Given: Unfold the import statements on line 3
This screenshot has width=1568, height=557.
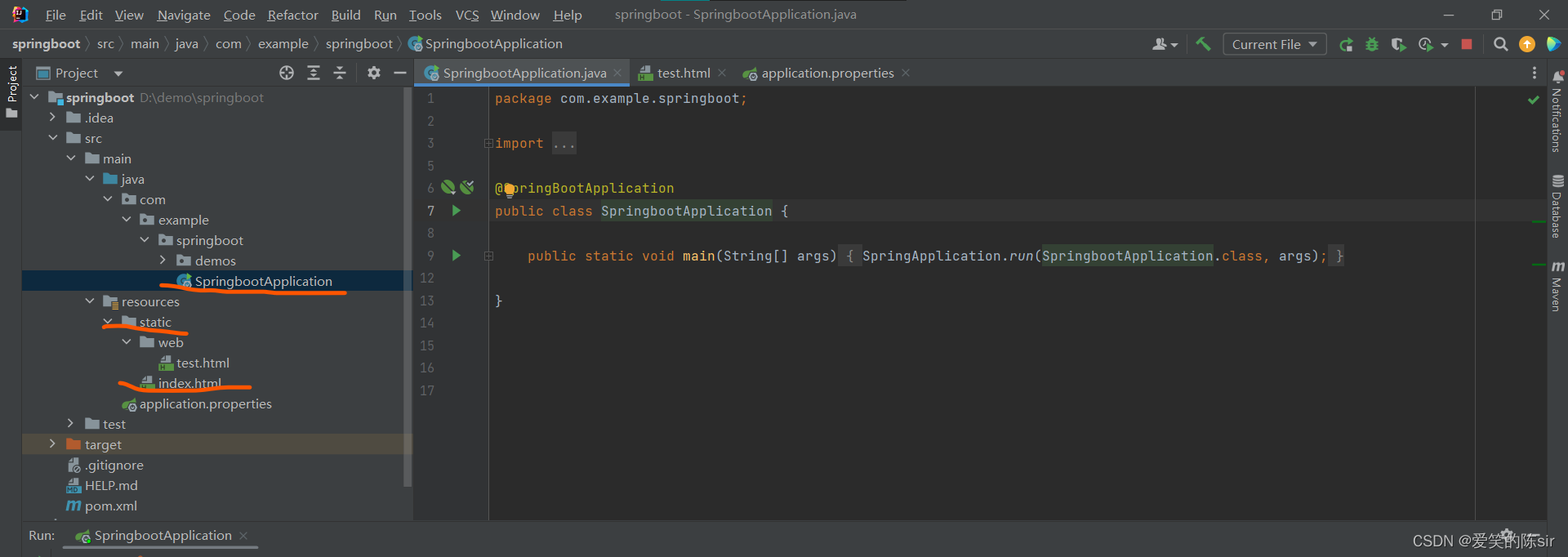Looking at the screenshot, I should (x=488, y=143).
